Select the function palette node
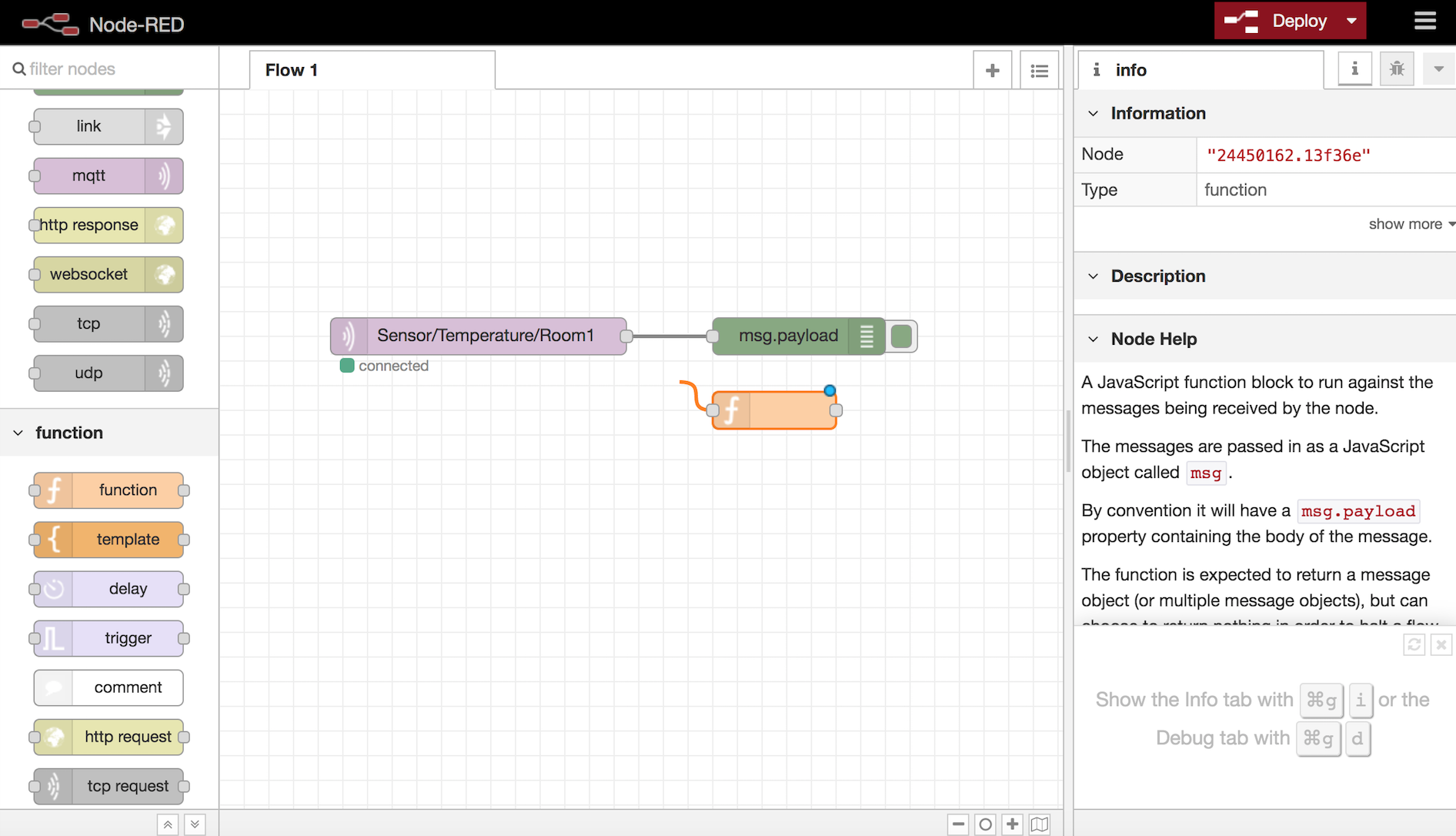Image resolution: width=1456 pixels, height=836 pixels. point(109,490)
